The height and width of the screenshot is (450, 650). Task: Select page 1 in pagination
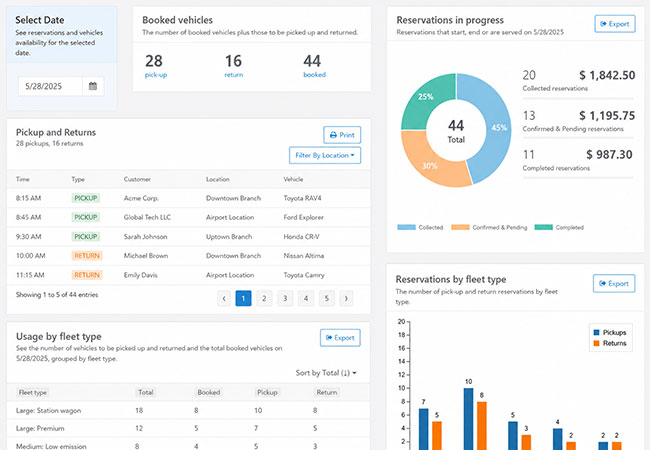(243, 298)
